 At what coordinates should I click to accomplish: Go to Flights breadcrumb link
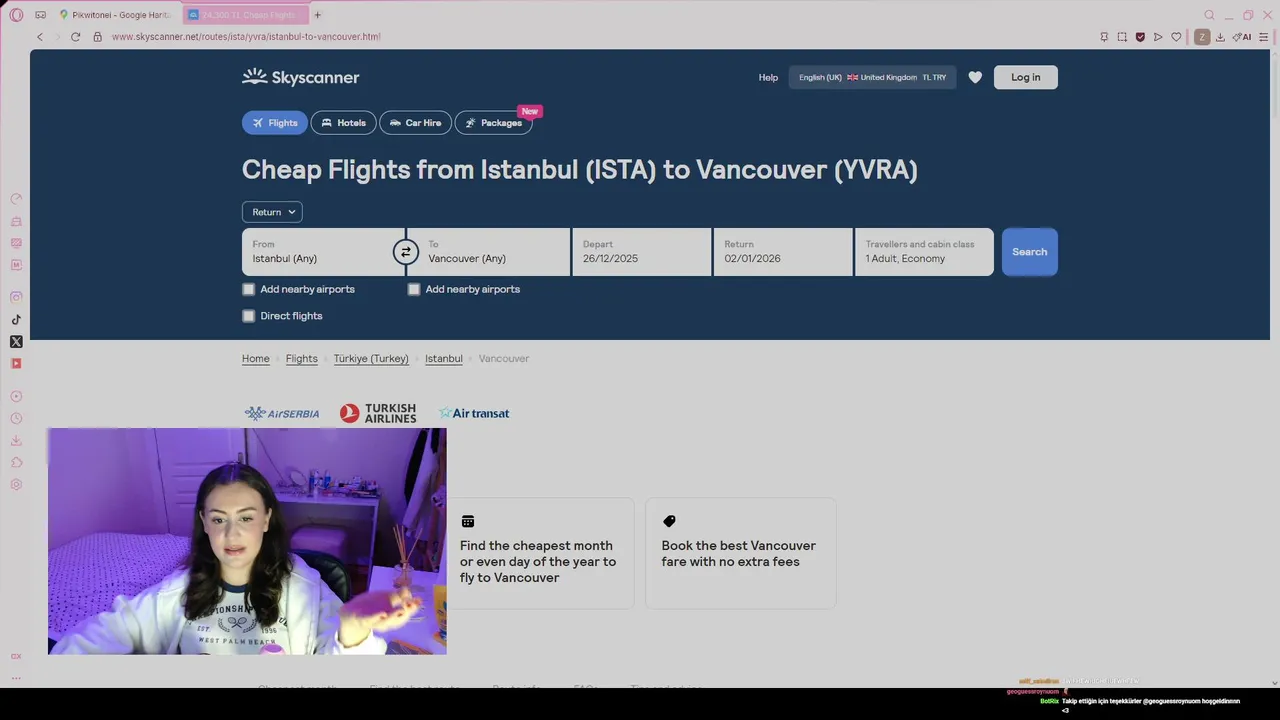click(x=301, y=359)
